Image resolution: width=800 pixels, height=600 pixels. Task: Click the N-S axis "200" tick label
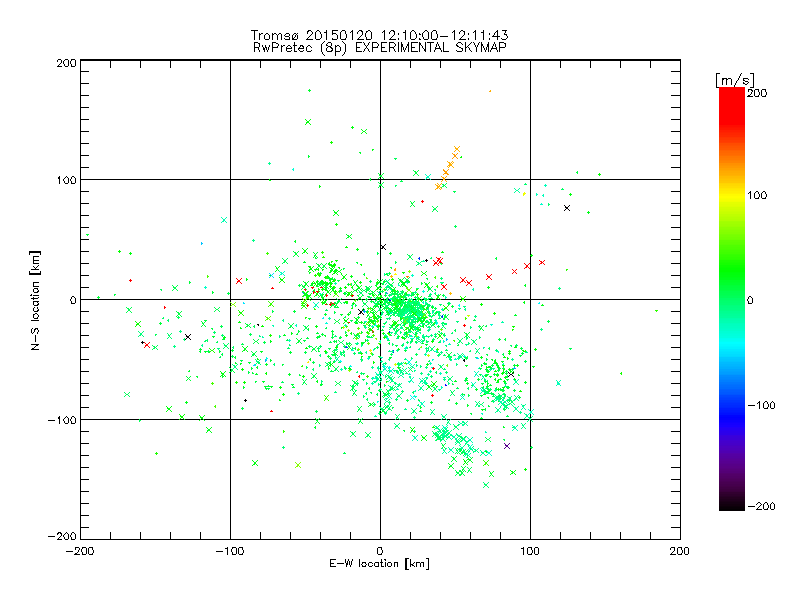66,63
